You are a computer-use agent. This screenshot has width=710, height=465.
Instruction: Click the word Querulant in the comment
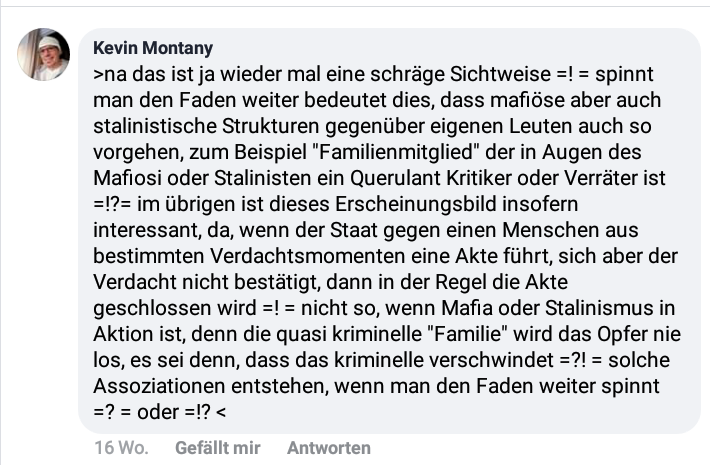[x=395, y=178]
